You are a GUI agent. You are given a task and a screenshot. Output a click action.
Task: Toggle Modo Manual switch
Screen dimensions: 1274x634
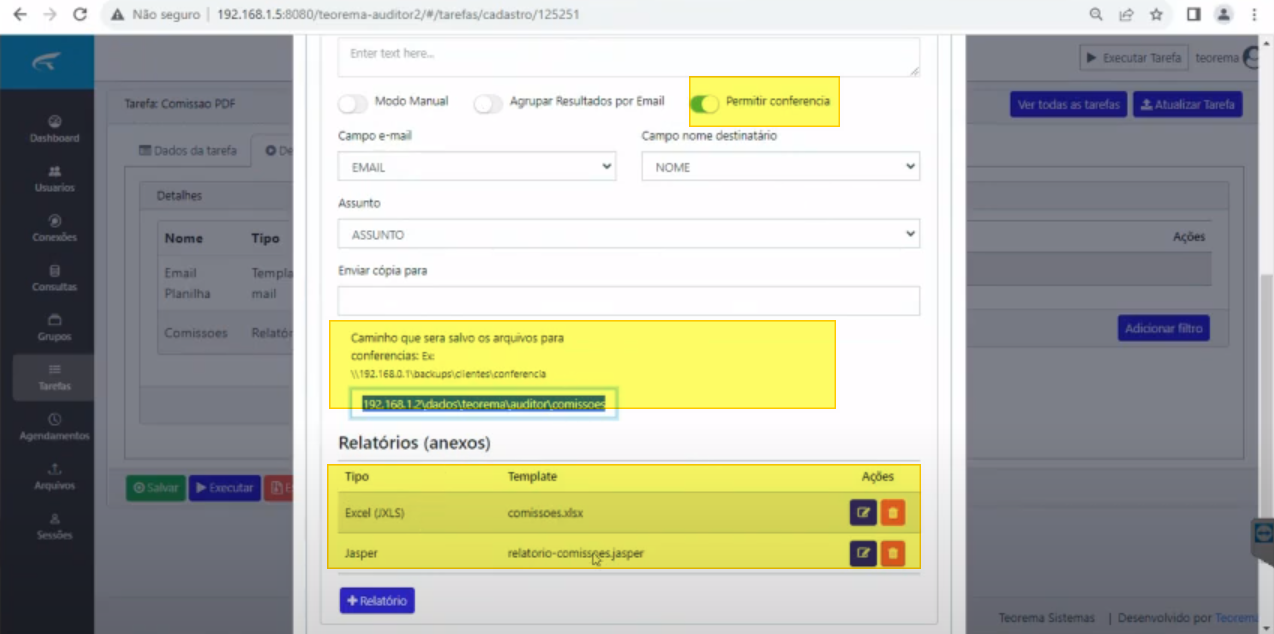click(x=353, y=103)
